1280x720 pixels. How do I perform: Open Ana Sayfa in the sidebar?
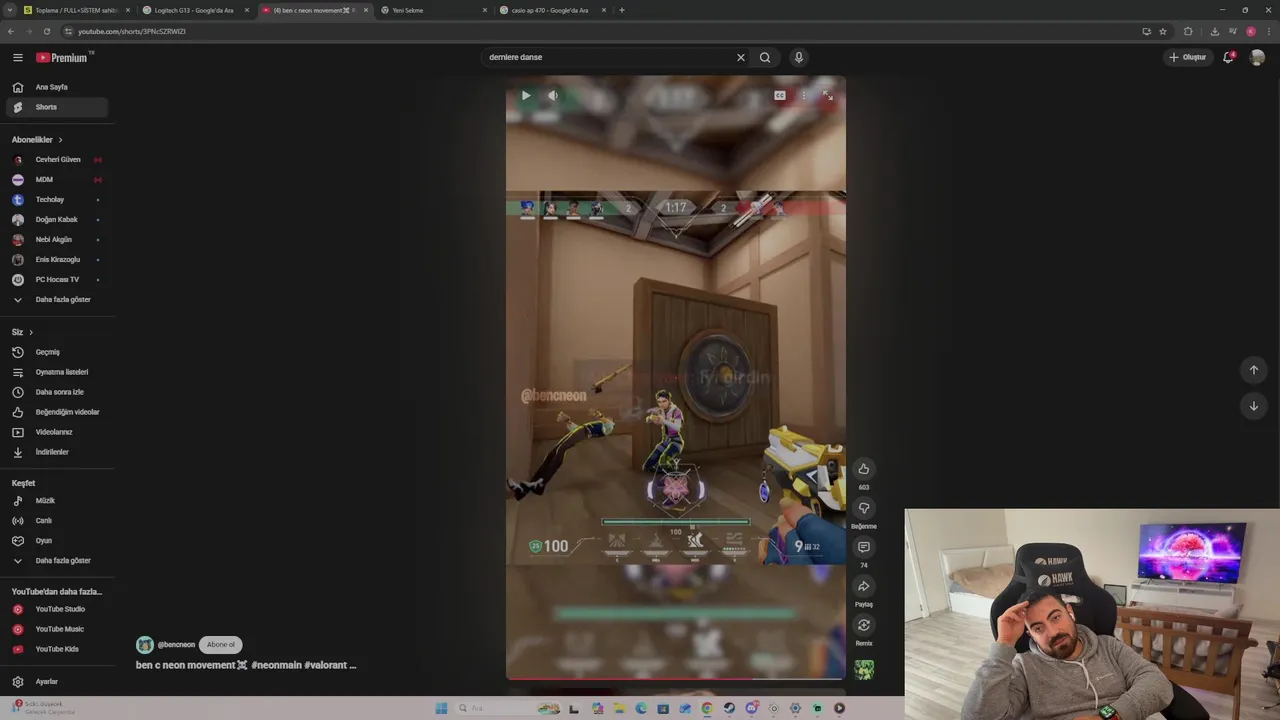(58, 87)
